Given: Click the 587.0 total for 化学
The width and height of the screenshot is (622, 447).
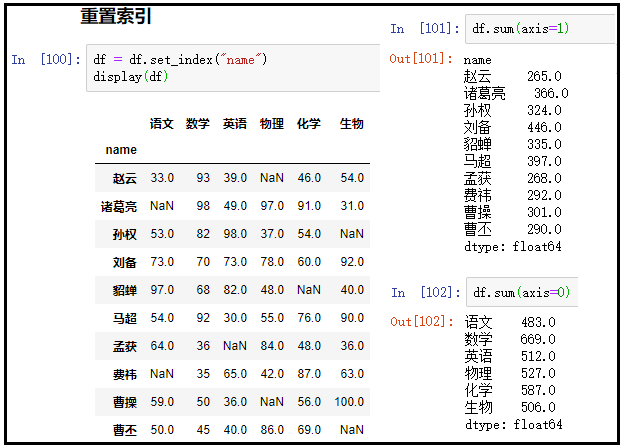Looking at the screenshot, I should click(538, 390).
